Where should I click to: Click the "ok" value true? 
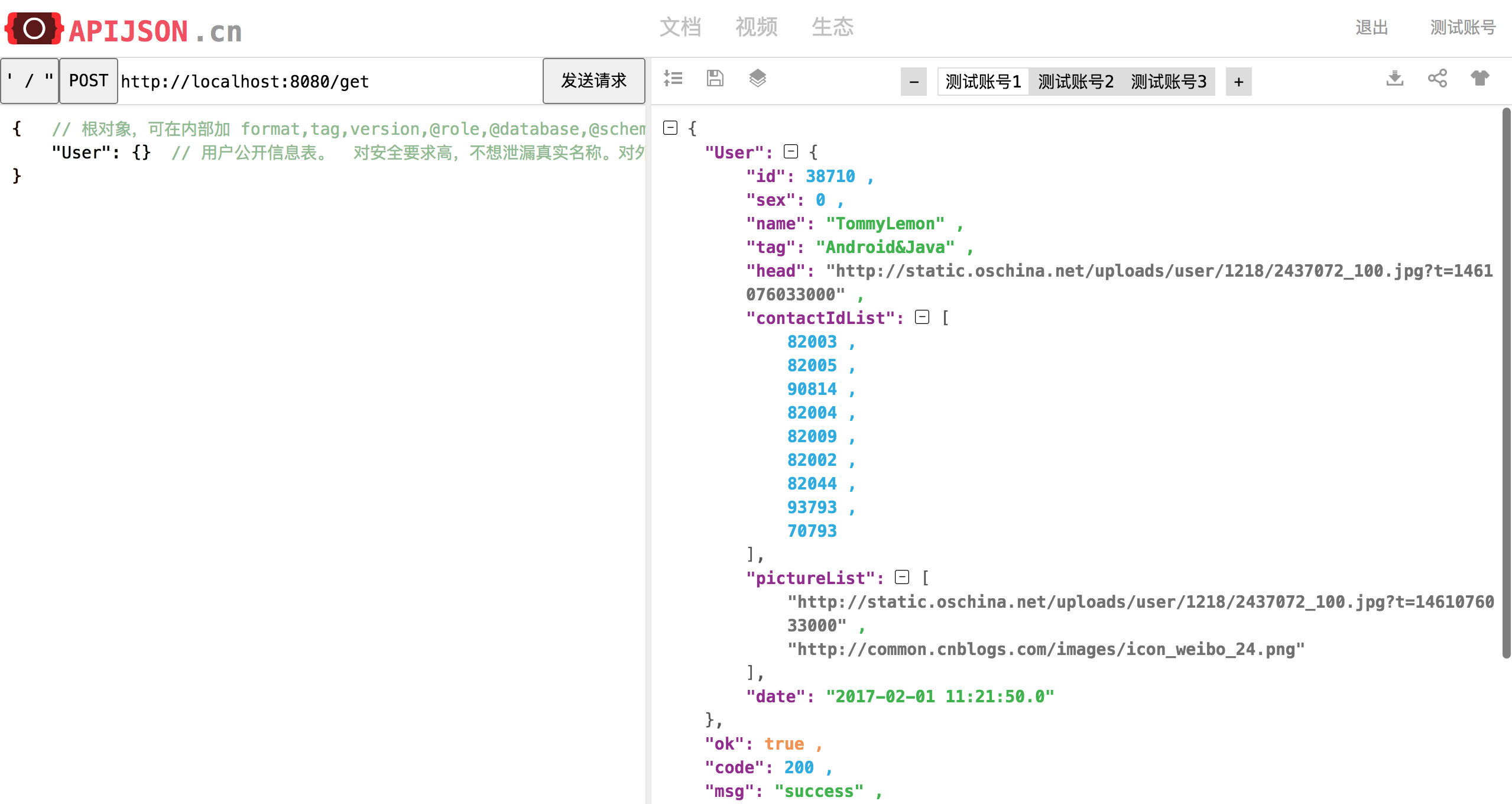click(x=784, y=744)
